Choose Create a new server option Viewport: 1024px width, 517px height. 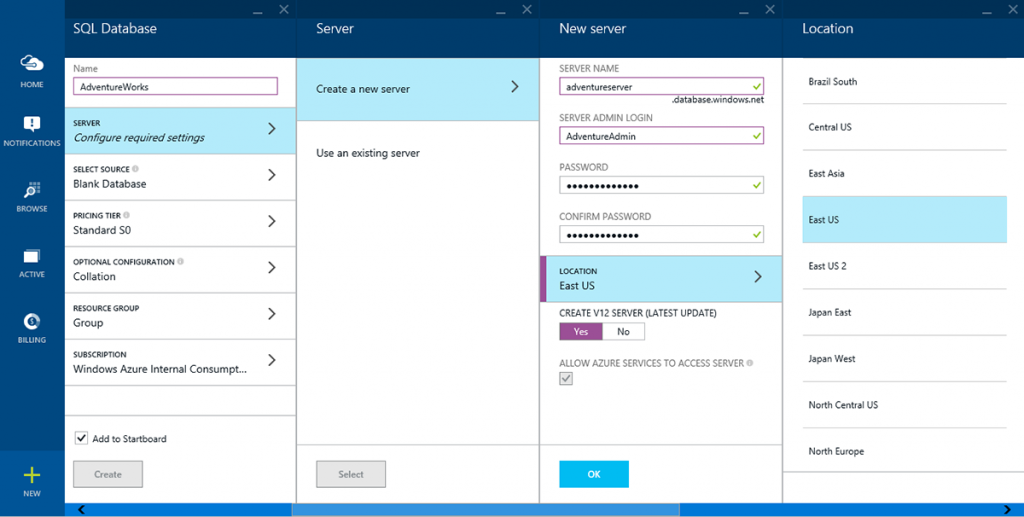point(418,89)
